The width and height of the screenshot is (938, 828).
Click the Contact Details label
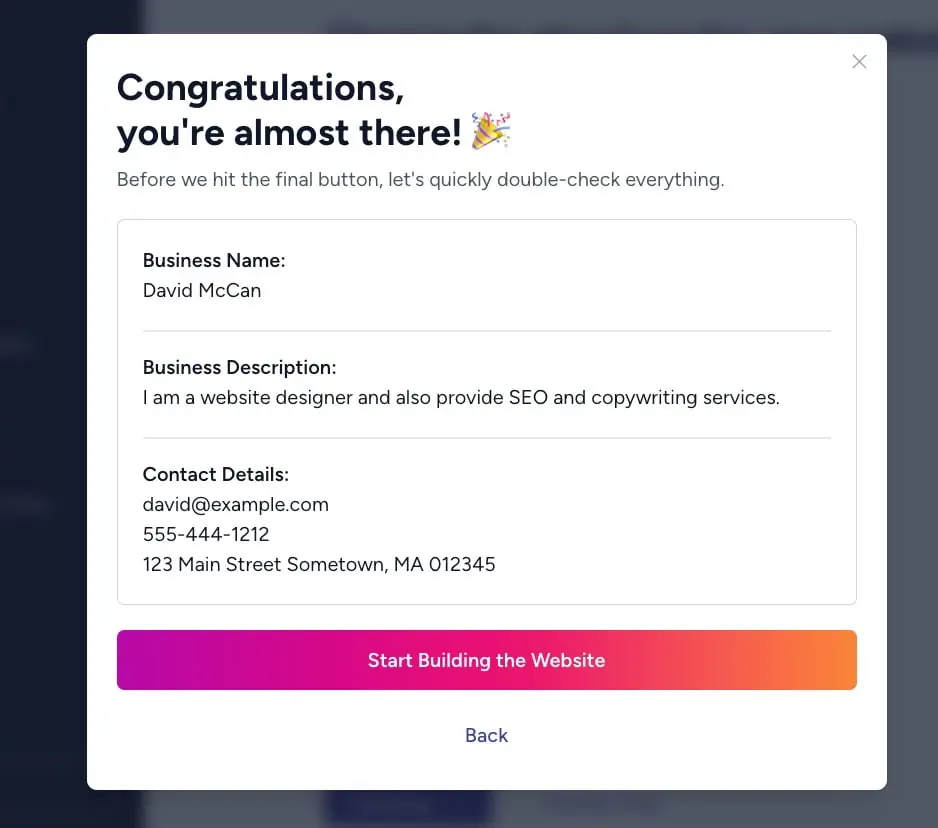pos(215,474)
